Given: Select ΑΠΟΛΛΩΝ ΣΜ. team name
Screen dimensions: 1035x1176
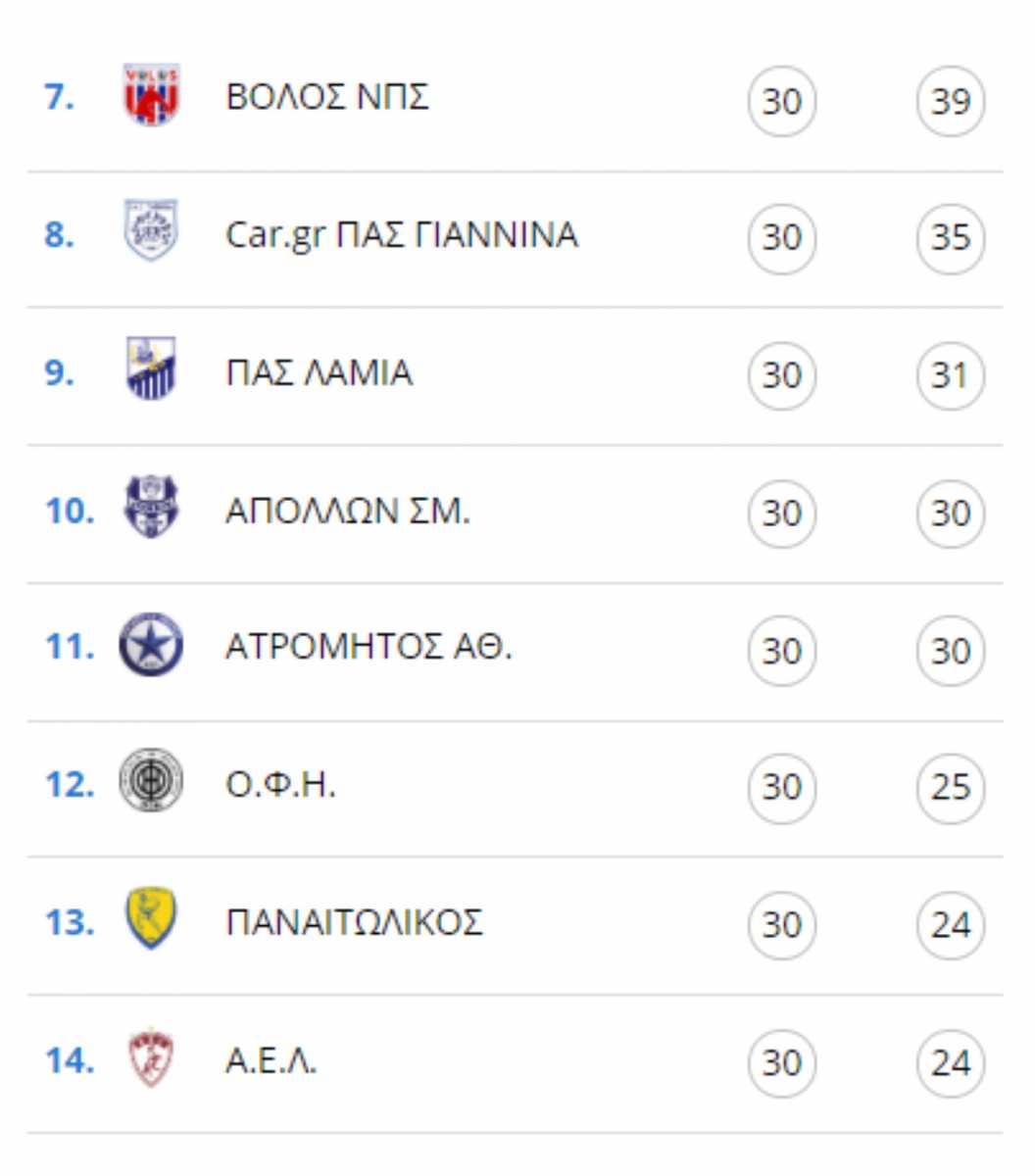Looking at the screenshot, I should click(348, 512).
